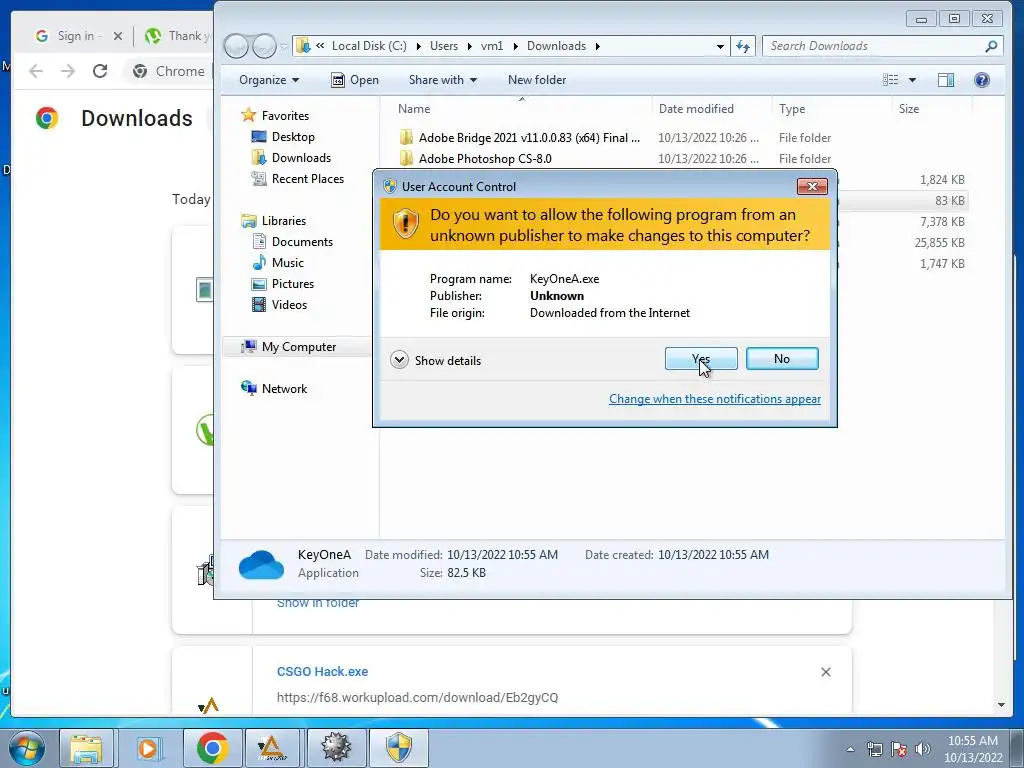Close the User Account Control dialog
Viewport: 1024px width, 768px height.
(x=812, y=186)
